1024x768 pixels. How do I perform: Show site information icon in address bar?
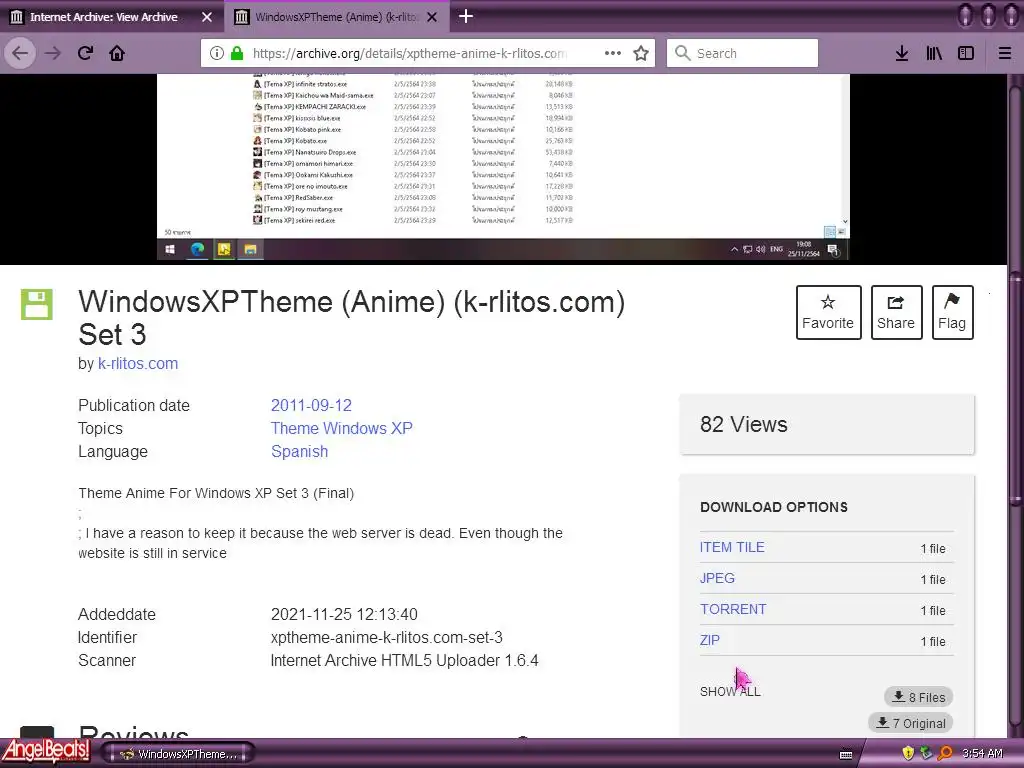216,53
